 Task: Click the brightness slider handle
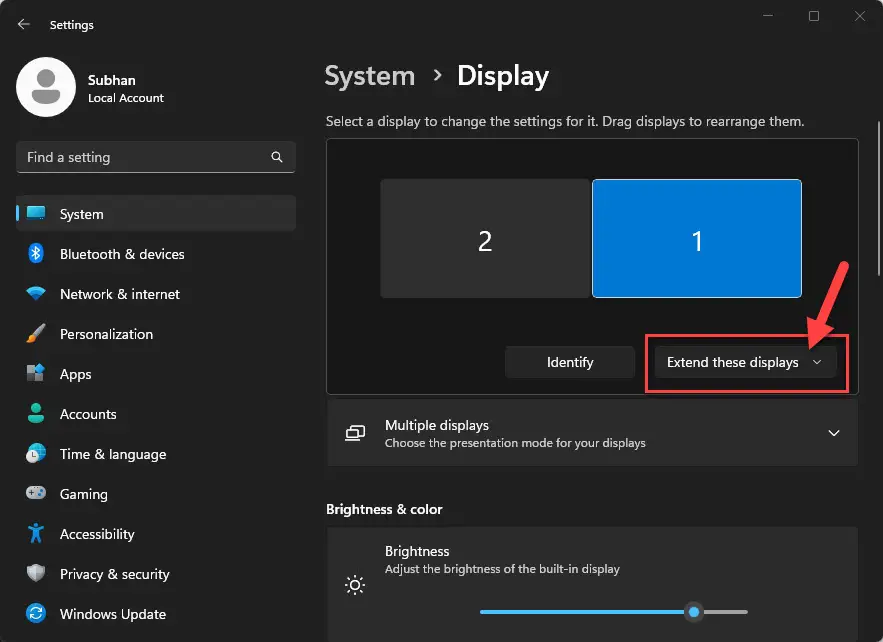pos(694,612)
